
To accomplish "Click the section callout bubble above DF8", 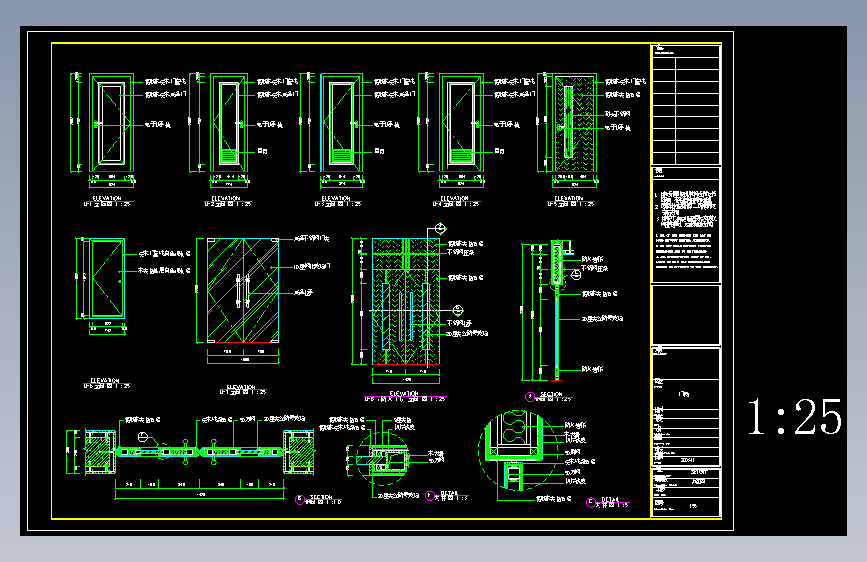I will 440,228.
